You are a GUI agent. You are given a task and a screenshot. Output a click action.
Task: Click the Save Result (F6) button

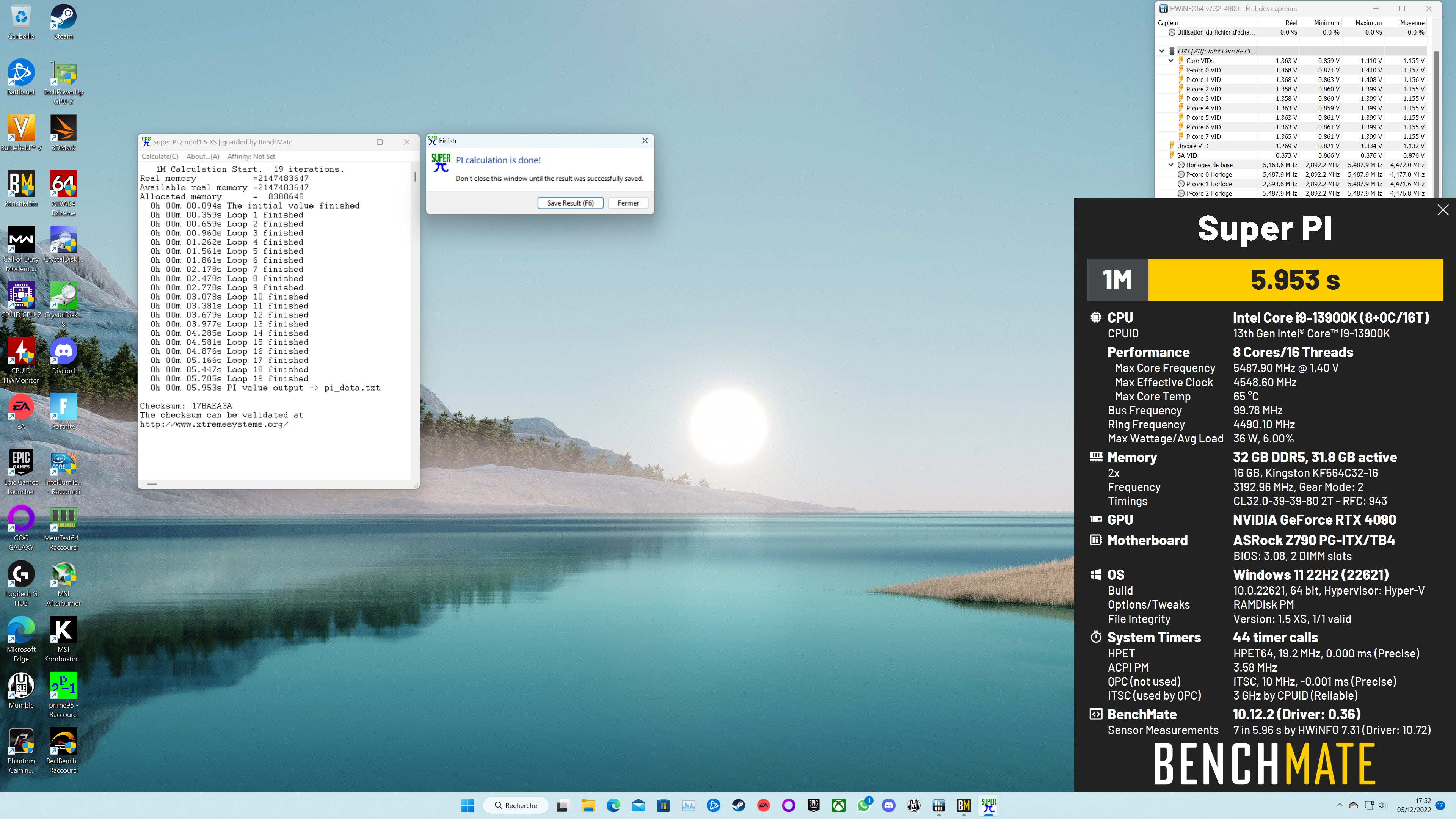coord(570,203)
